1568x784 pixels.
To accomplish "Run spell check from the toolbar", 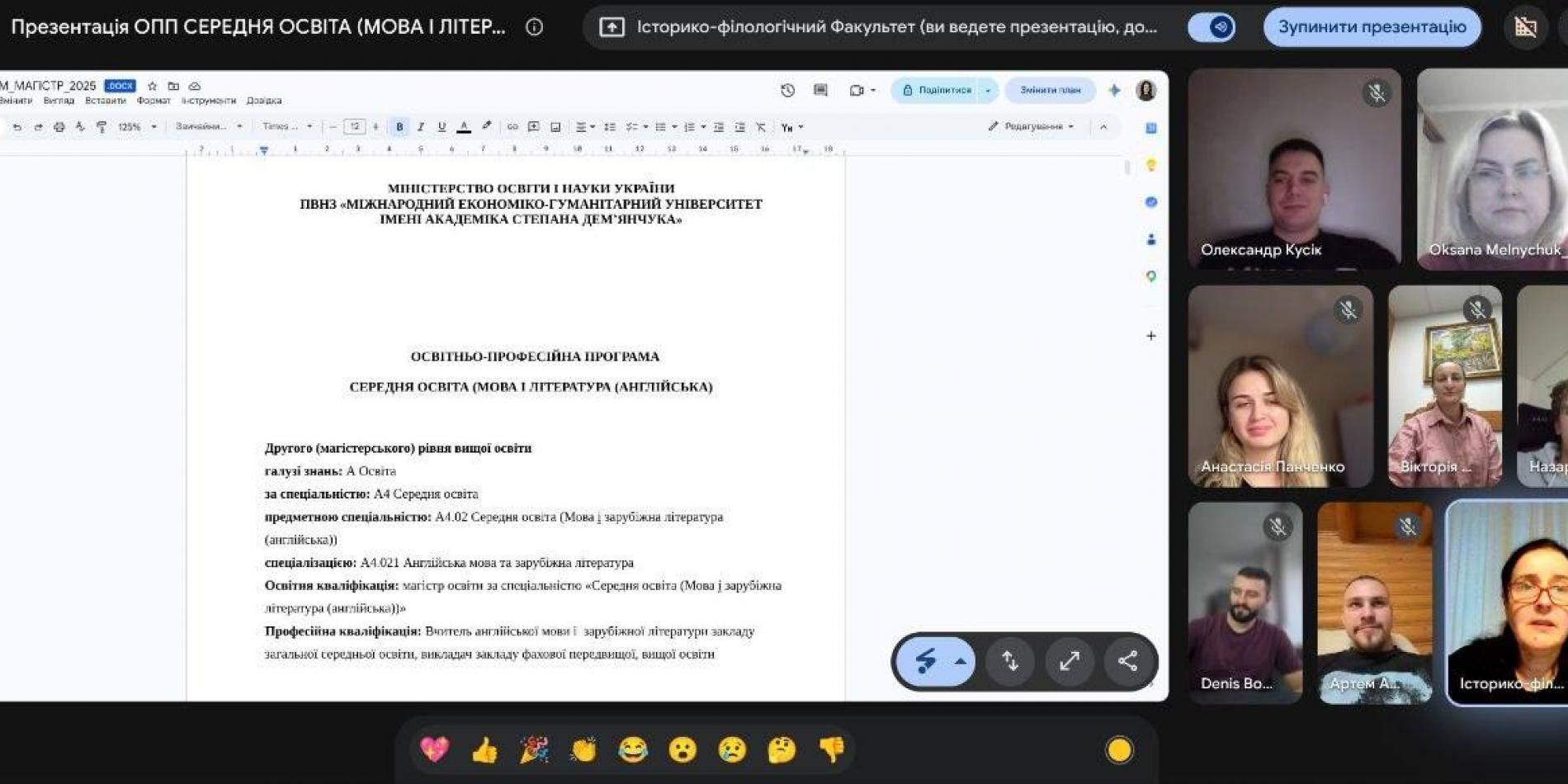I will 80,127.
